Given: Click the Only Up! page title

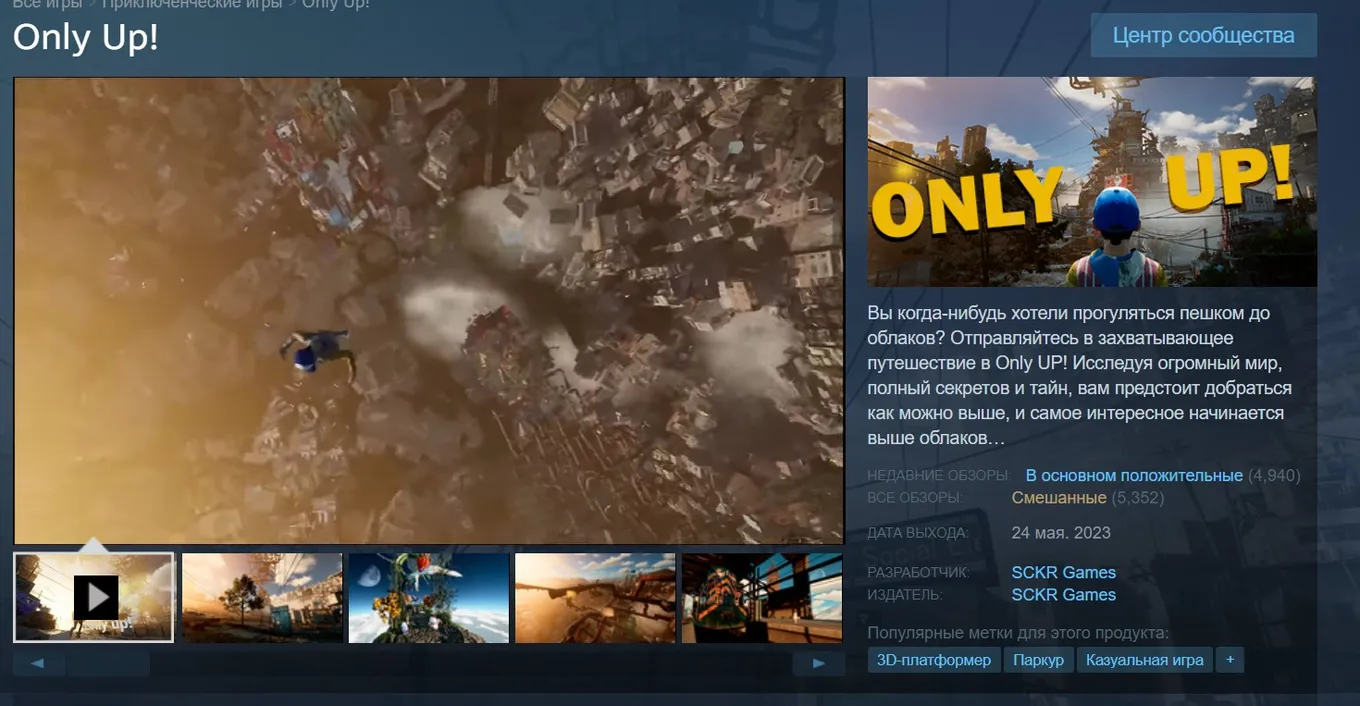Looking at the screenshot, I should click(x=86, y=38).
